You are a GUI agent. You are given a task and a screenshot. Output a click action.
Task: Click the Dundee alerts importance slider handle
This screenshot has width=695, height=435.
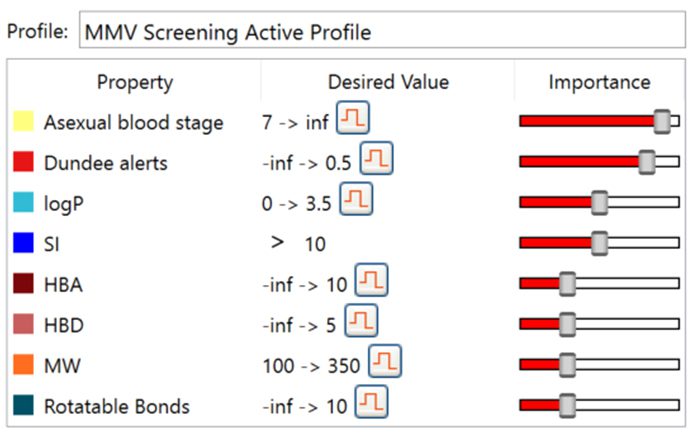click(647, 162)
